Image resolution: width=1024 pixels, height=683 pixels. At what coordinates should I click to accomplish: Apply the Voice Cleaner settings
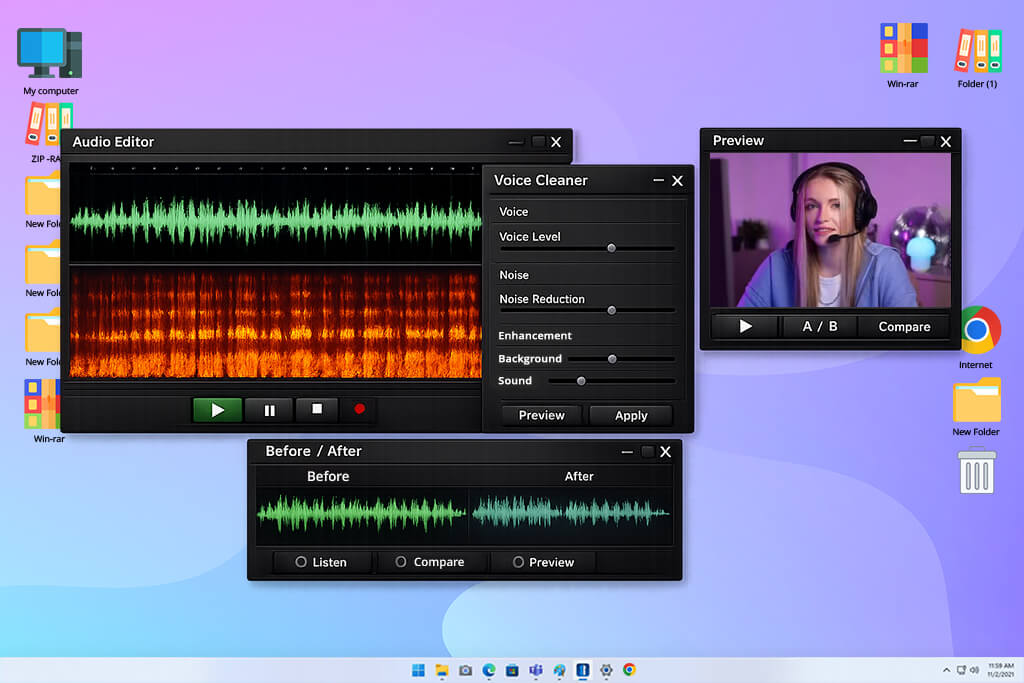click(x=631, y=415)
